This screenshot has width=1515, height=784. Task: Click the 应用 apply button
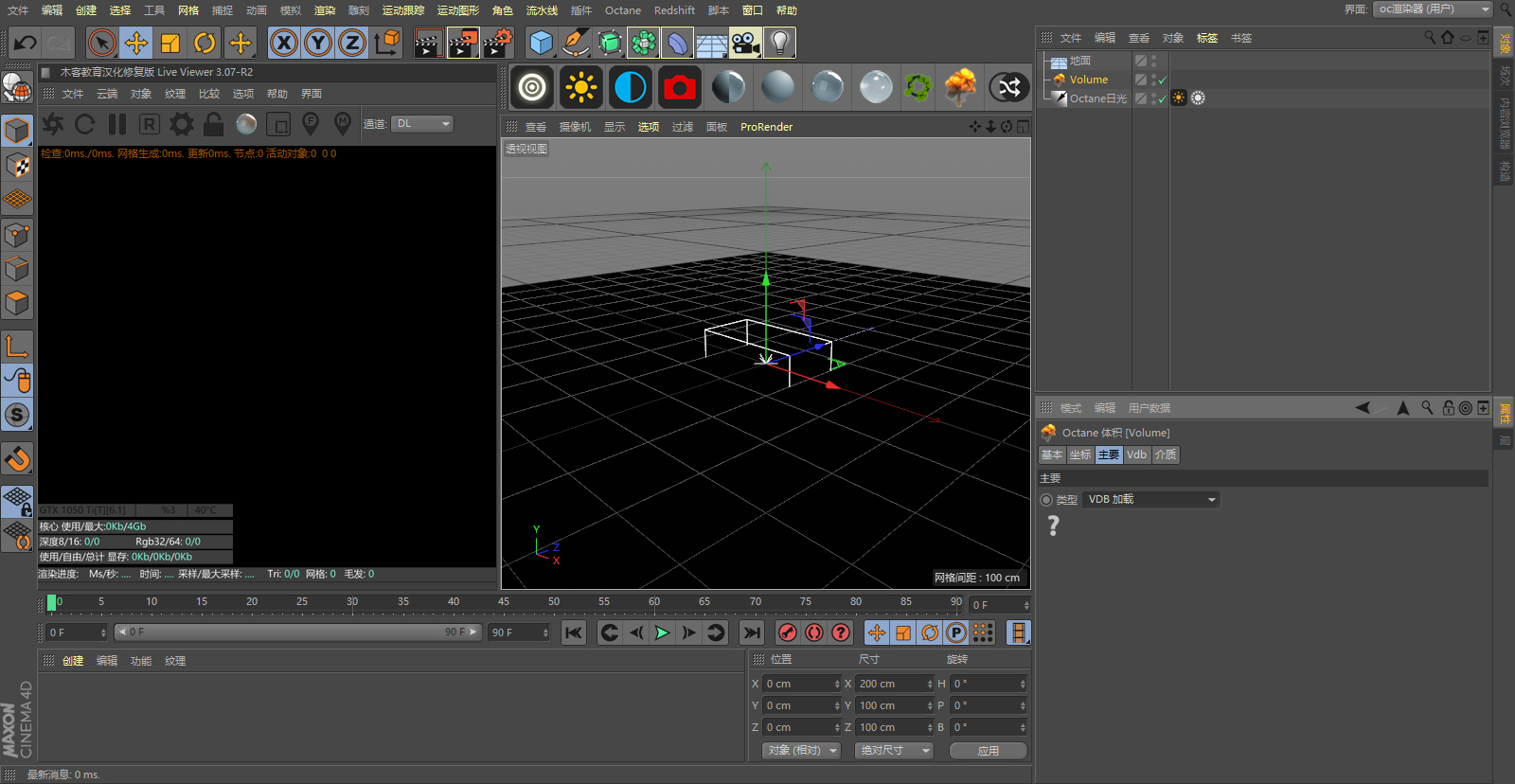click(x=988, y=750)
